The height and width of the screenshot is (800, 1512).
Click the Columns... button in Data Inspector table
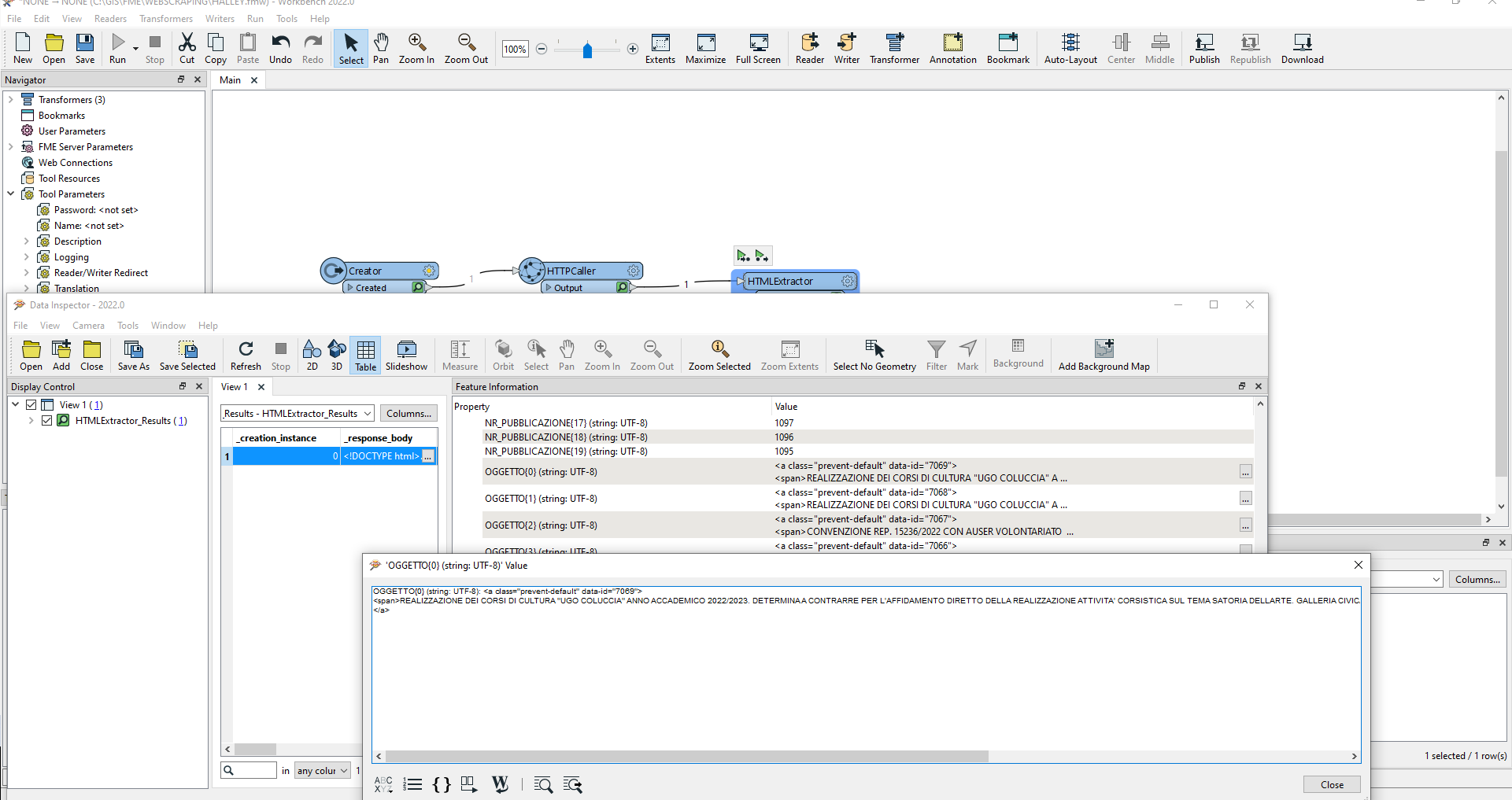409,413
